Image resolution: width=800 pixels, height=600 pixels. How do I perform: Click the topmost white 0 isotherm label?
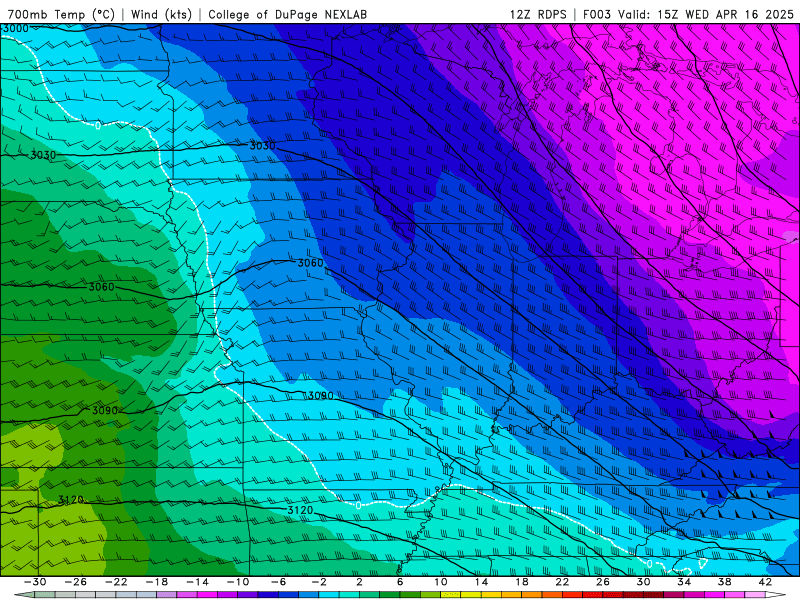point(98,126)
